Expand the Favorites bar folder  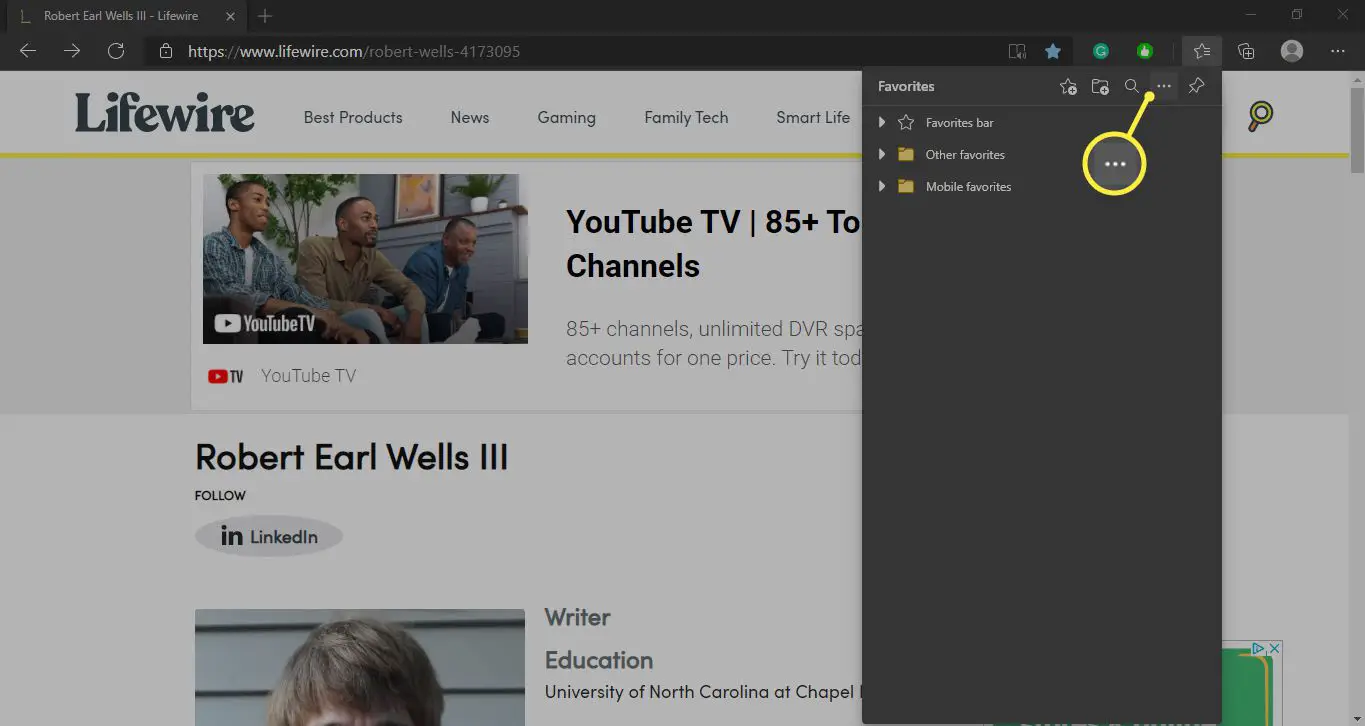click(x=882, y=123)
